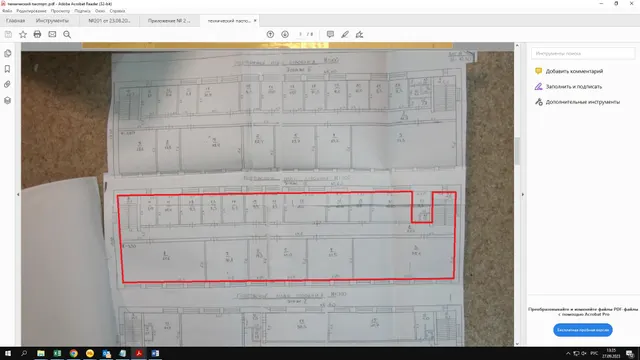Open the volume control in system tray

[x=584, y=353]
